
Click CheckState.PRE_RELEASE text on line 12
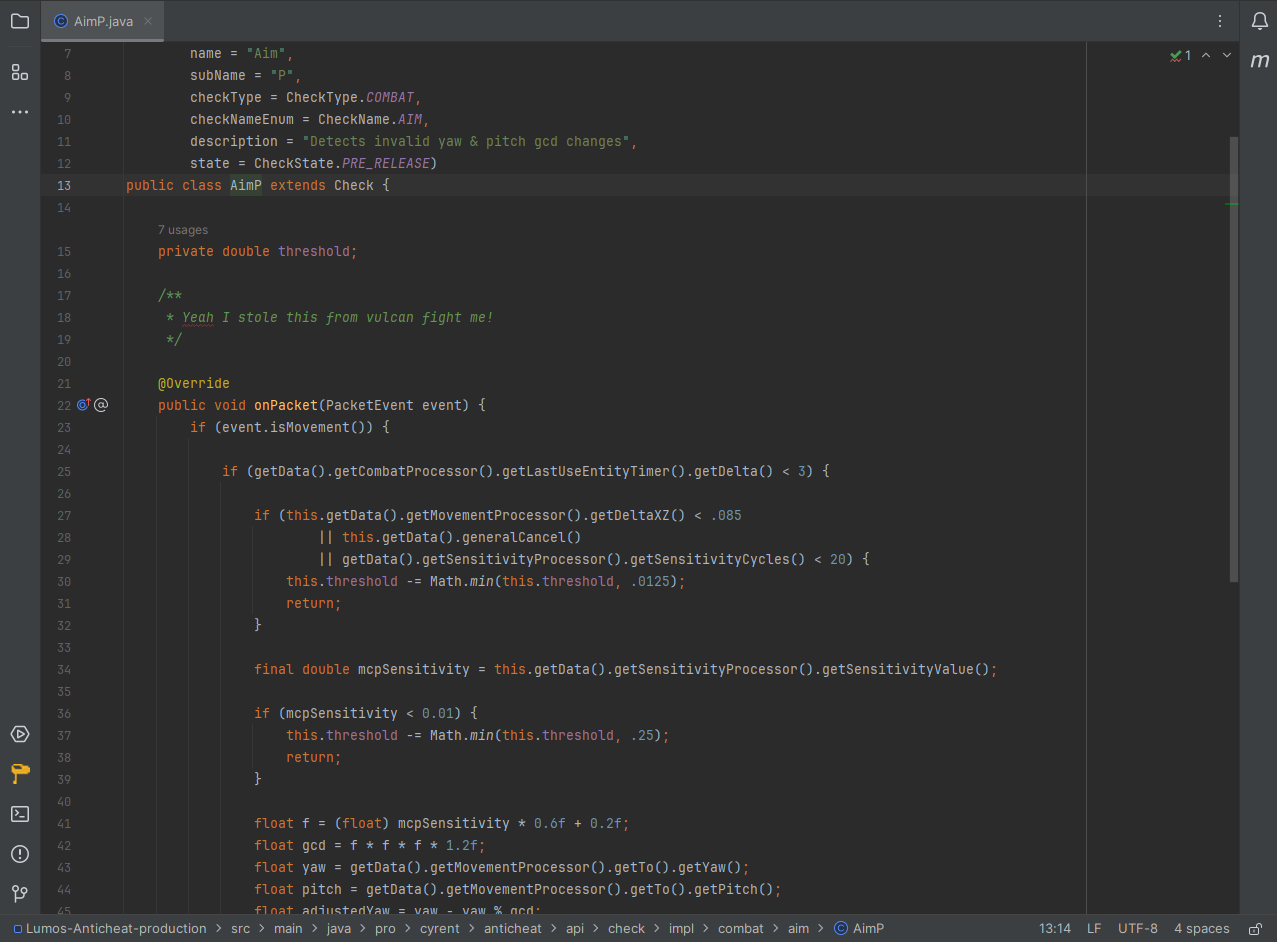(x=342, y=163)
